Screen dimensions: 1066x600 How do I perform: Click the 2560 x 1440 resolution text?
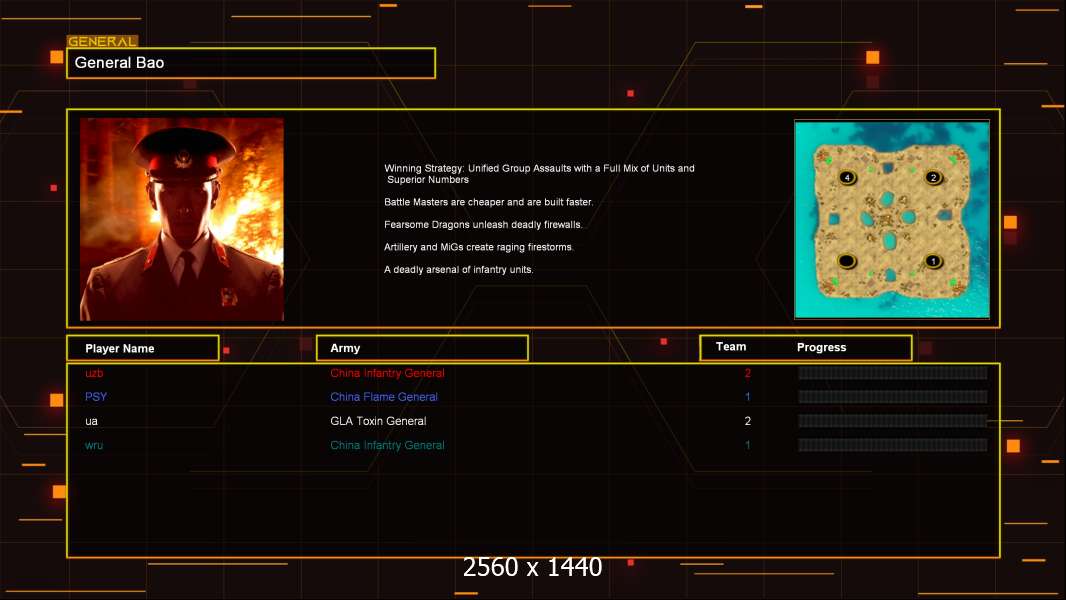(x=532, y=567)
